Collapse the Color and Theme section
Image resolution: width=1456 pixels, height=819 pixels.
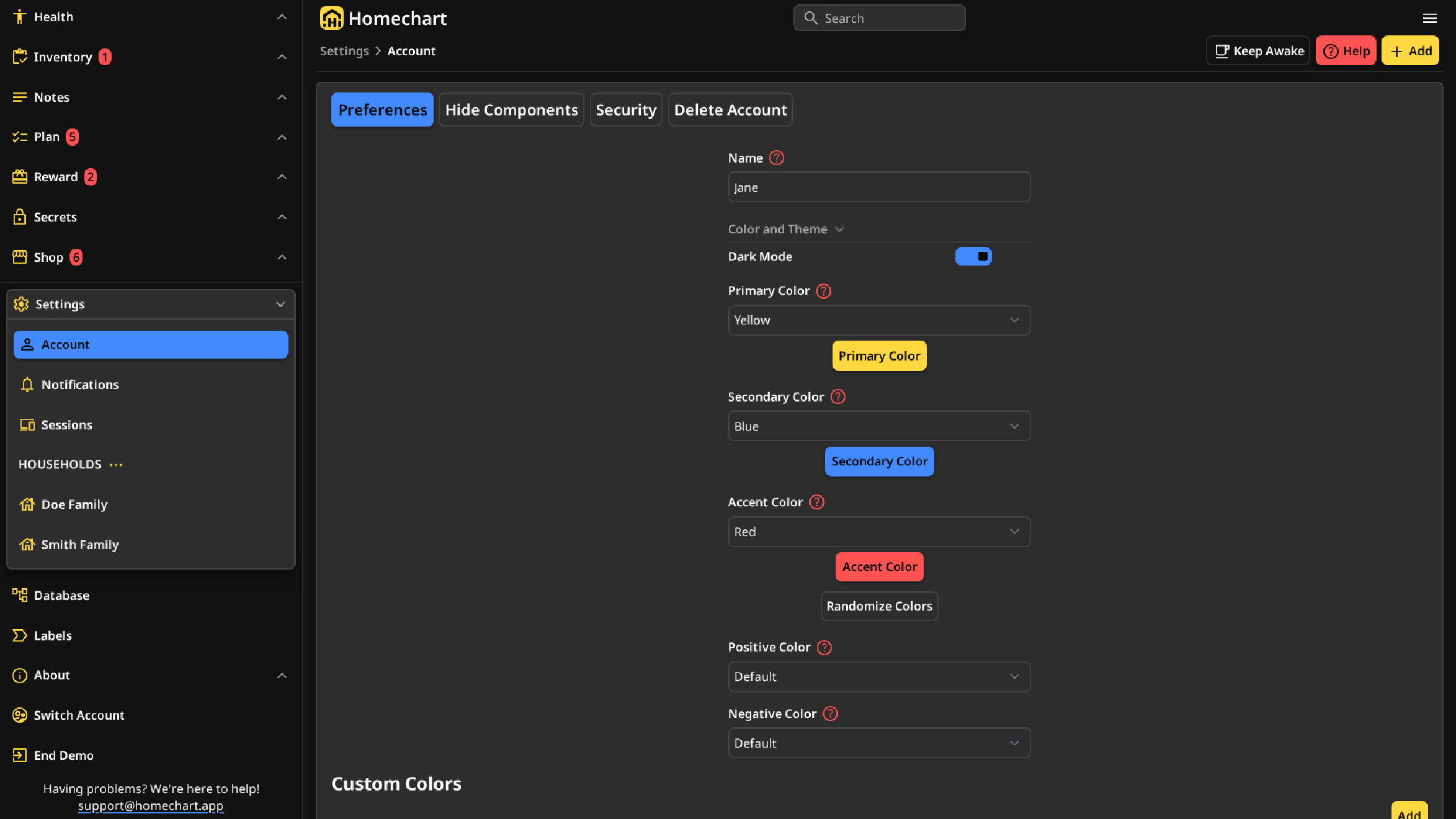tap(786, 229)
